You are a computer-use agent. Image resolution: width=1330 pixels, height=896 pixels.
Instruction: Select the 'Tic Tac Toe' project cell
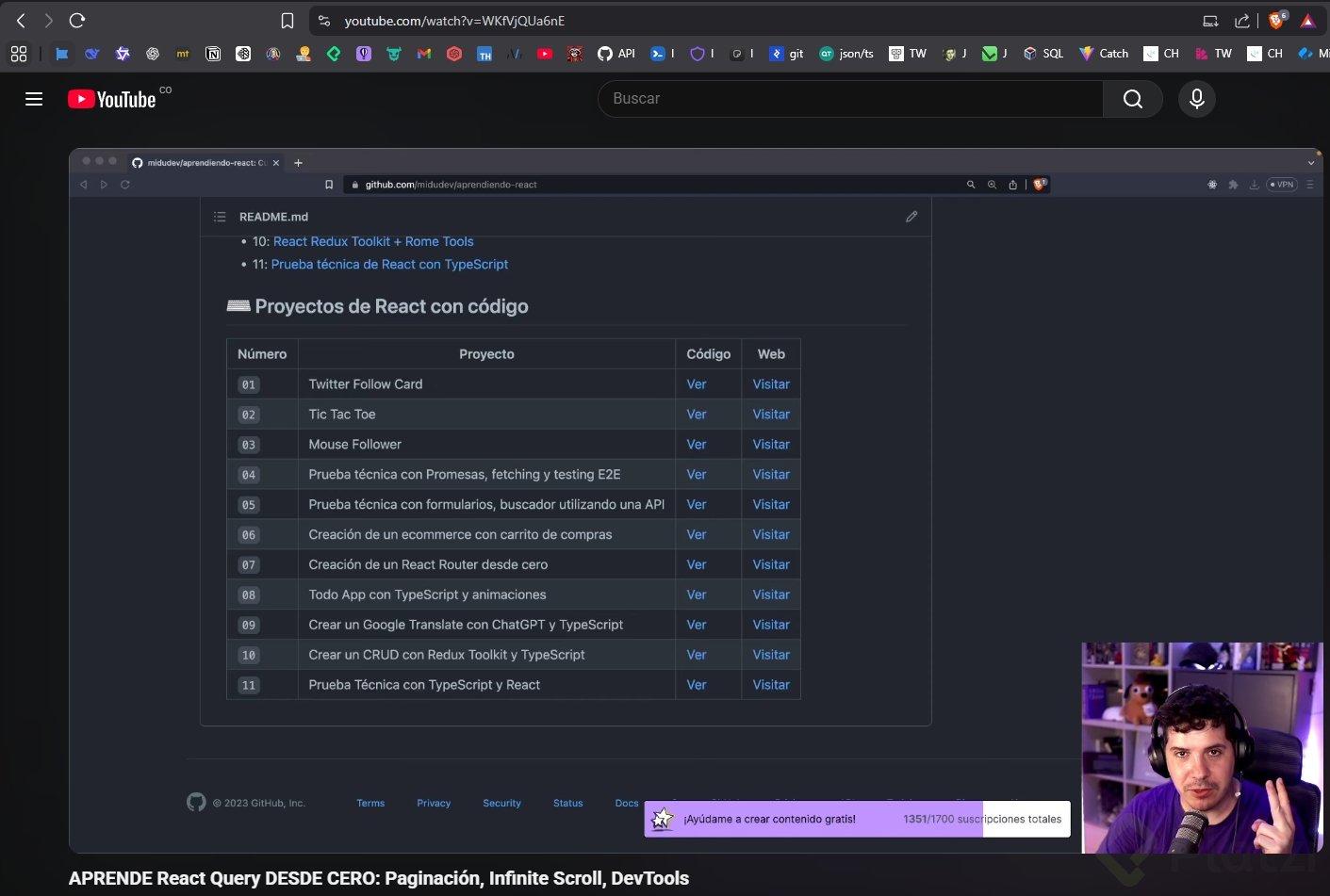486,415
